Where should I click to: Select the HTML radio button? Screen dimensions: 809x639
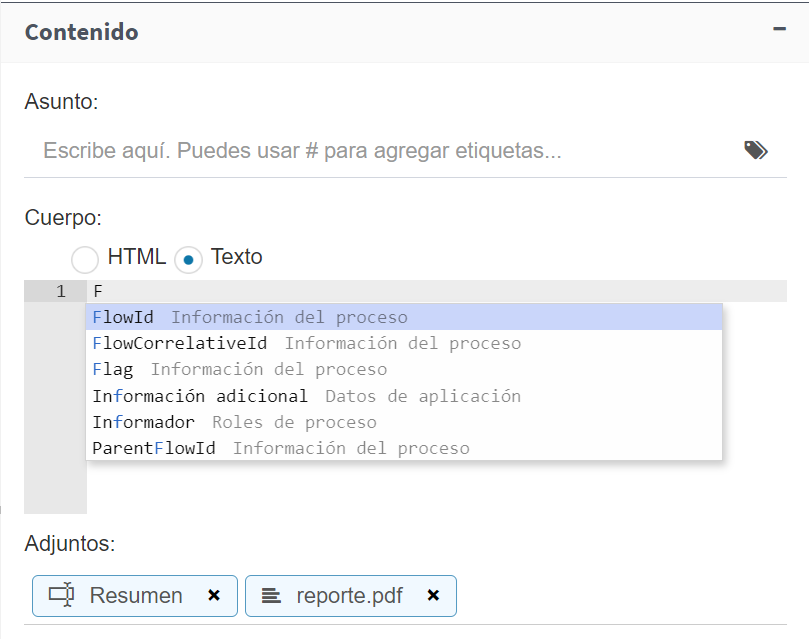[85, 259]
